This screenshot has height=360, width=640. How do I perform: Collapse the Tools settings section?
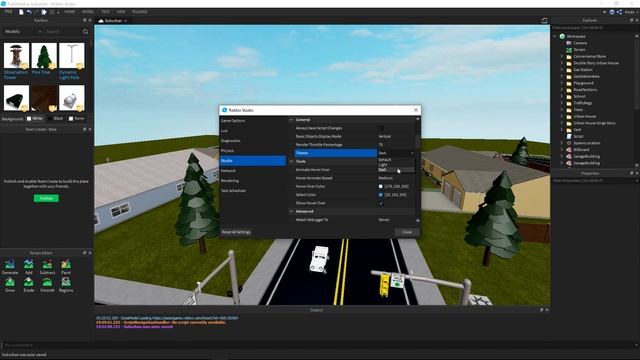click(x=291, y=162)
